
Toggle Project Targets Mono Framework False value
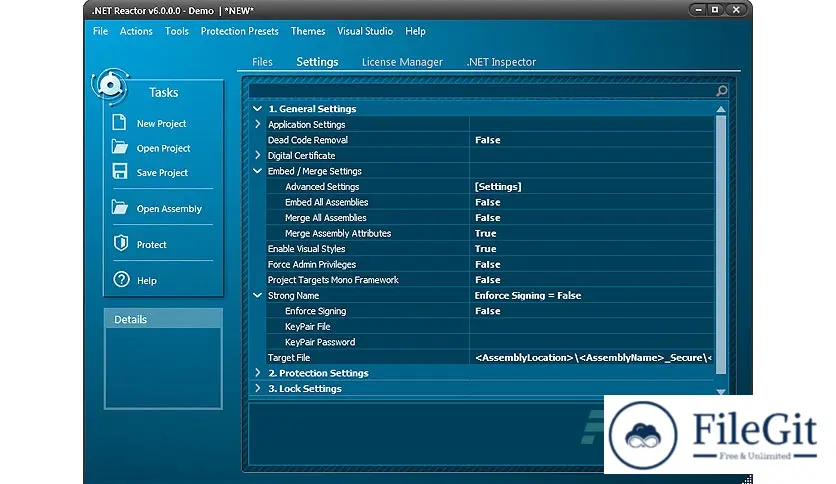(x=487, y=280)
